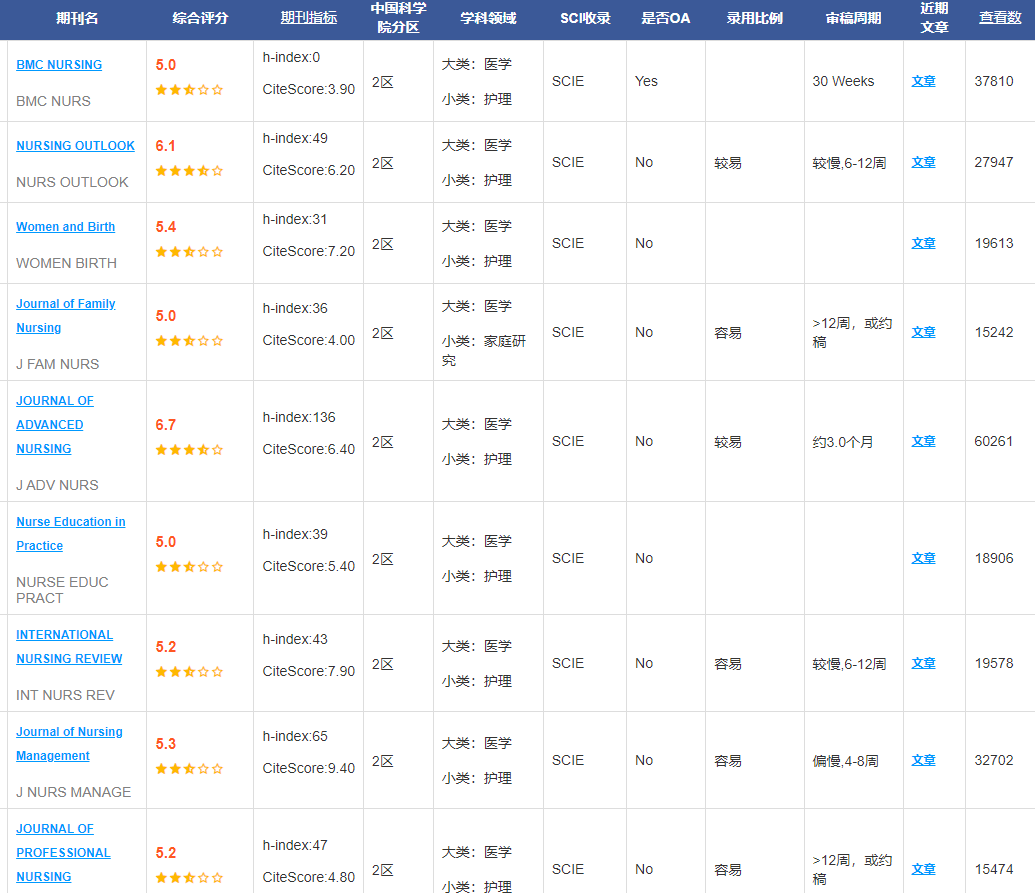Open Nurse Education in Practice link
The image size is (1035, 893).
[70, 522]
